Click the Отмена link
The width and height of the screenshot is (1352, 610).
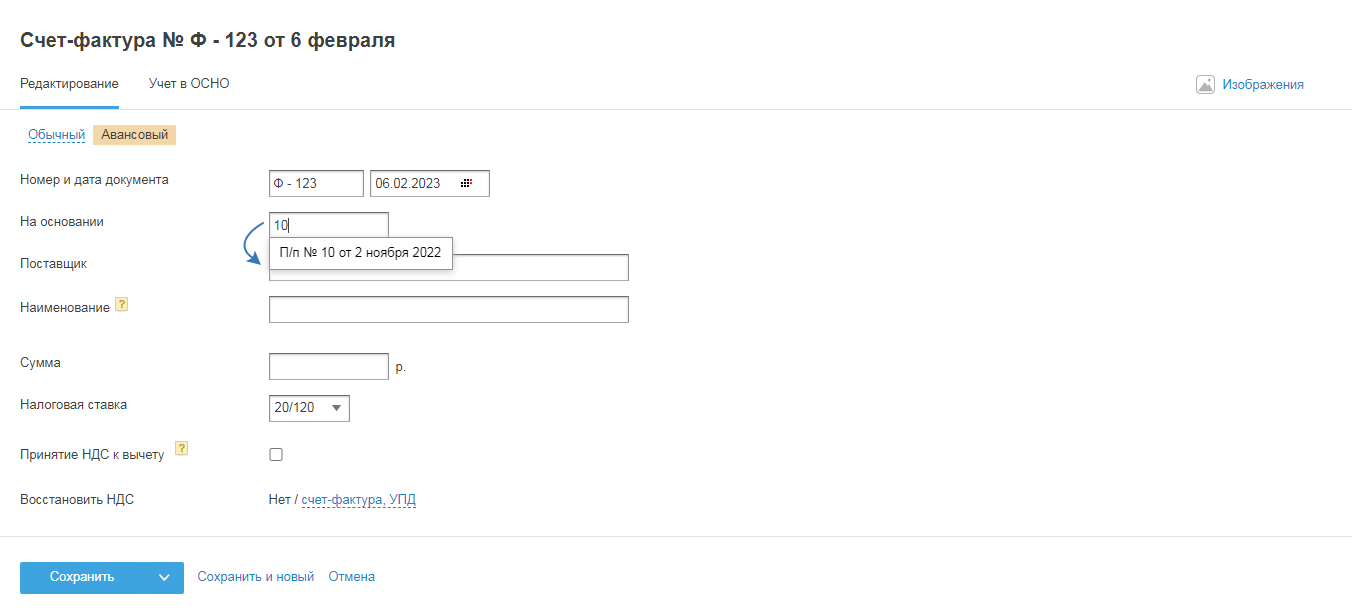coord(351,577)
